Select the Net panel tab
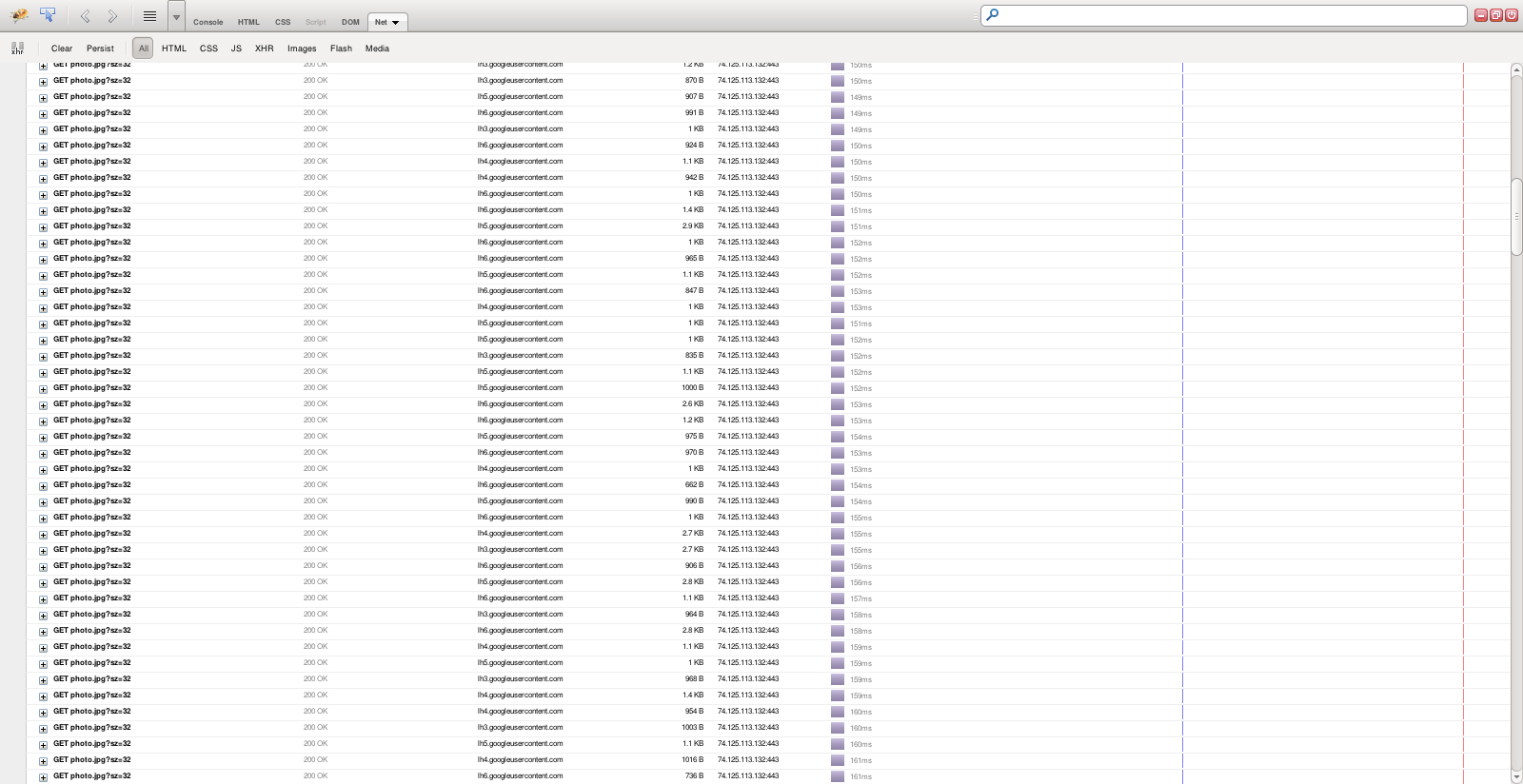The height and width of the screenshot is (784, 1523). click(381, 22)
